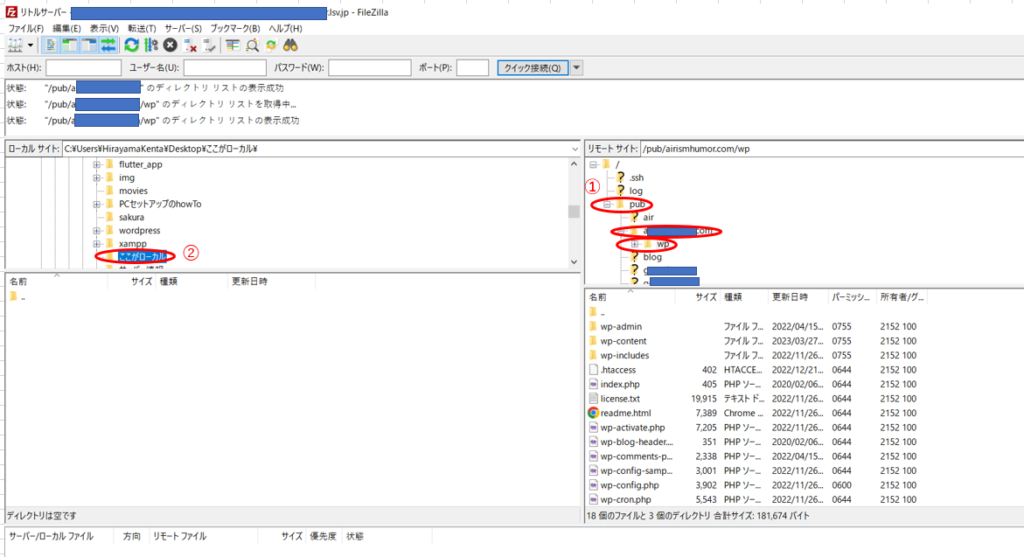Select wp-cron.php in remote list

(626, 500)
